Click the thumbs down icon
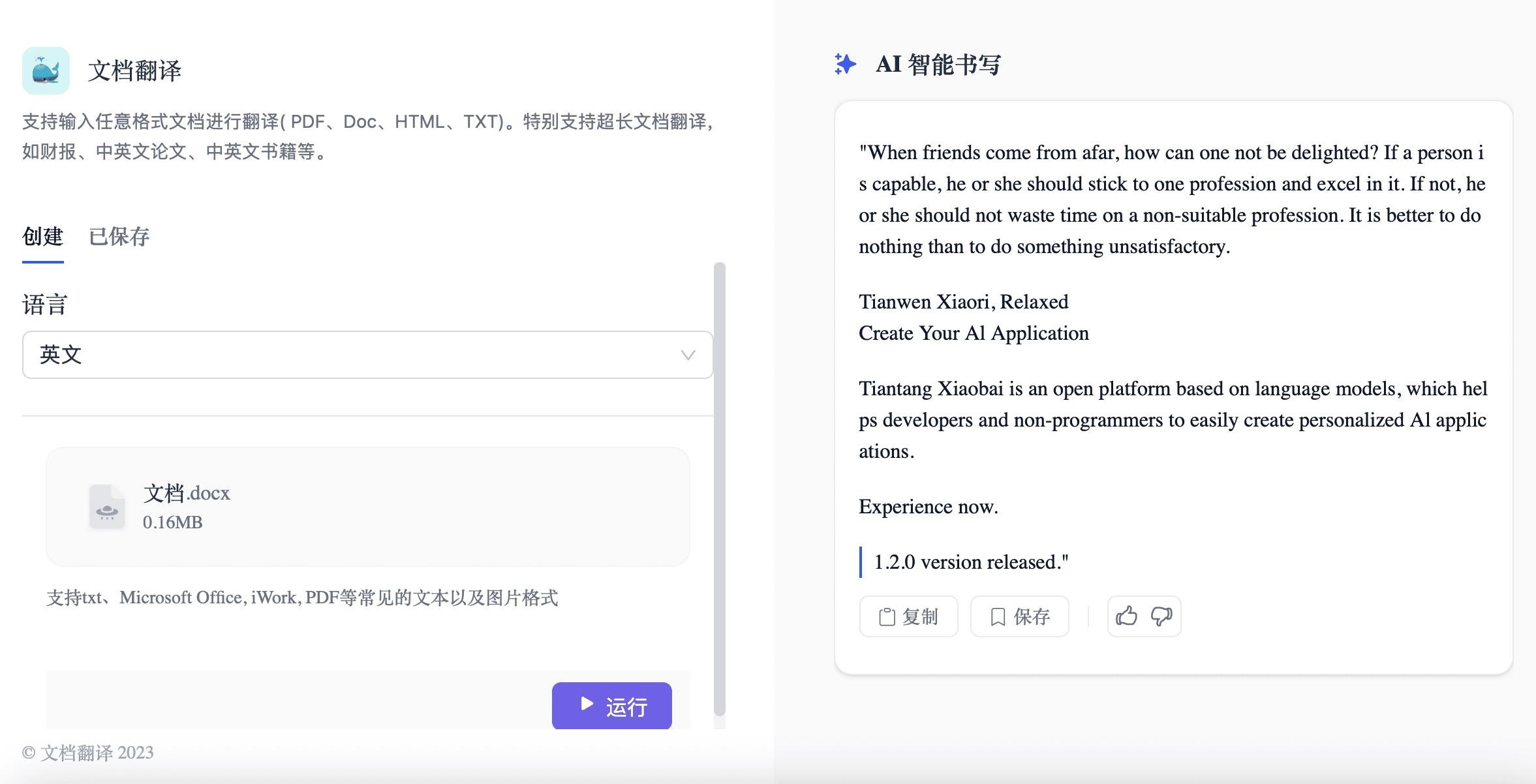1536x784 pixels. [x=1161, y=616]
